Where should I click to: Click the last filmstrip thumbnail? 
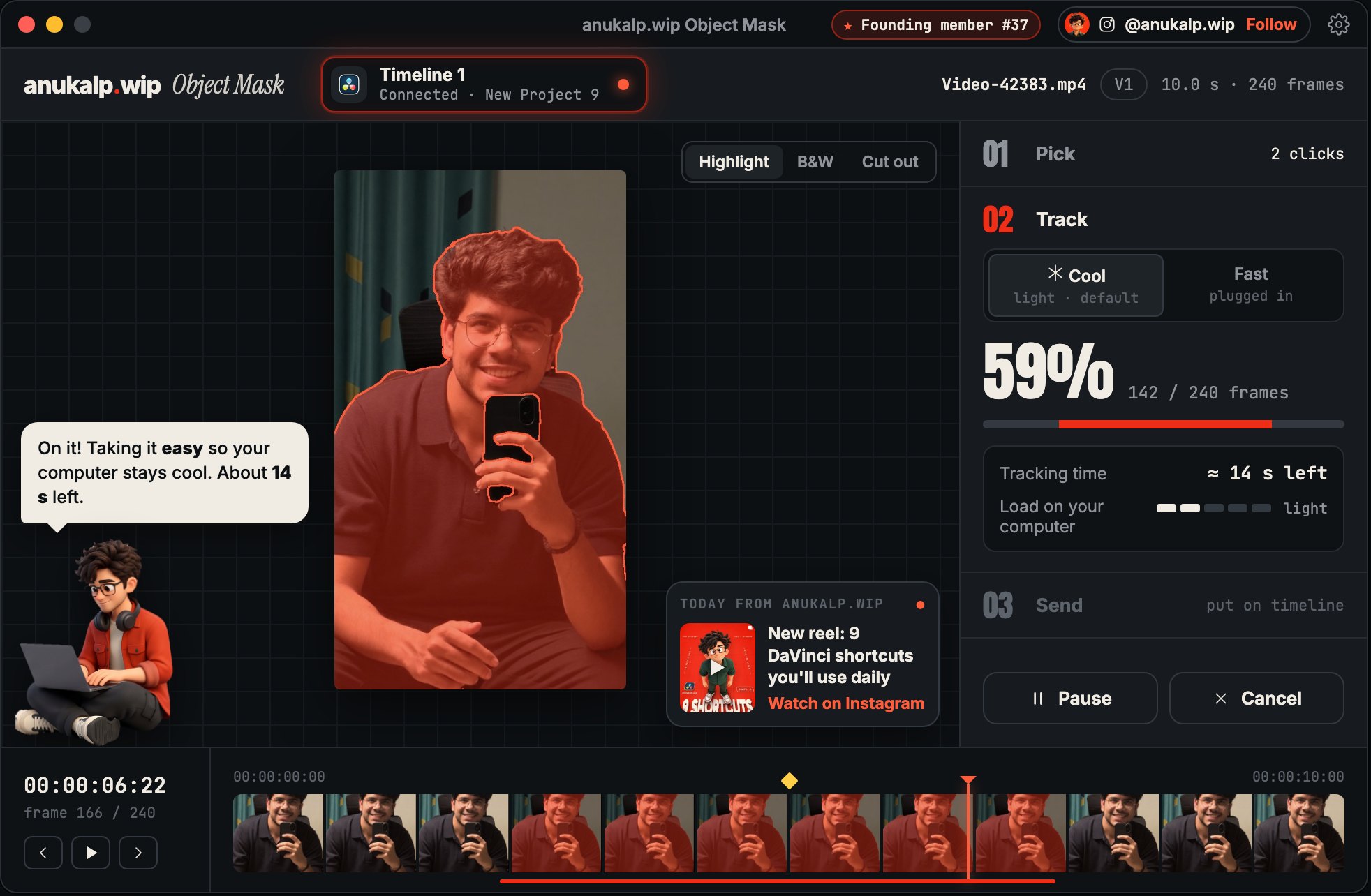click(1299, 832)
